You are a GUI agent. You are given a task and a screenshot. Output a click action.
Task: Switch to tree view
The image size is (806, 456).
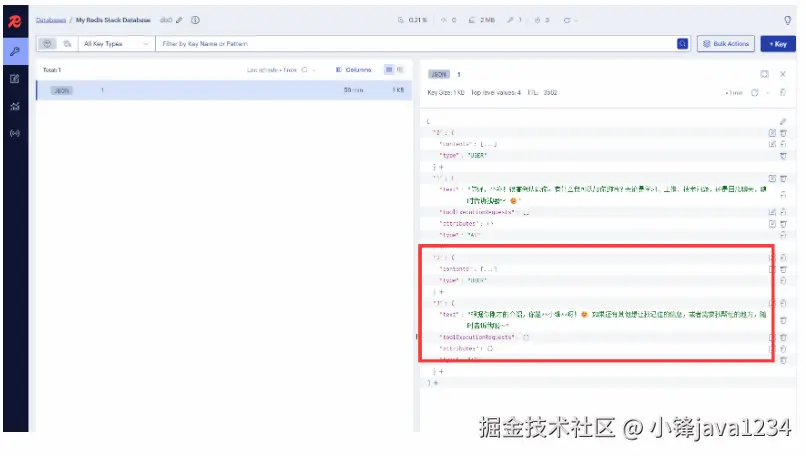click(x=400, y=69)
